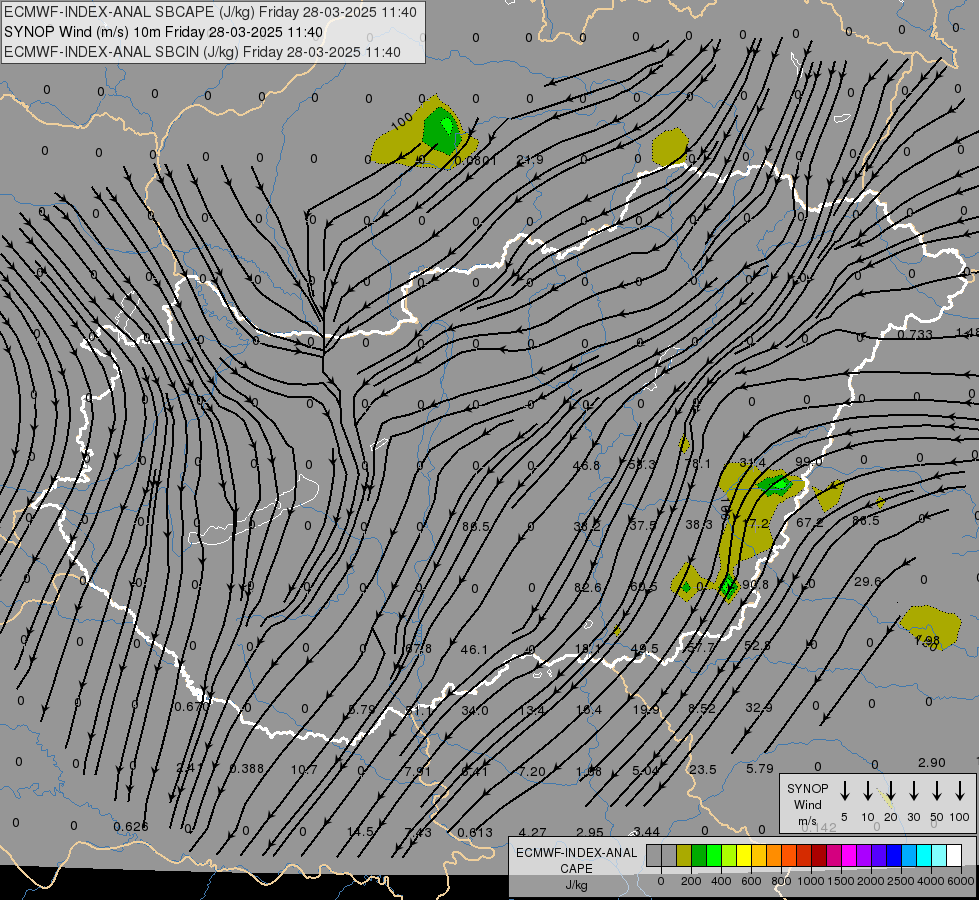The width and height of the screenshot is (979, 900).
Task: Select the dark red CAPE legend swatch
Action: [819, 856]
